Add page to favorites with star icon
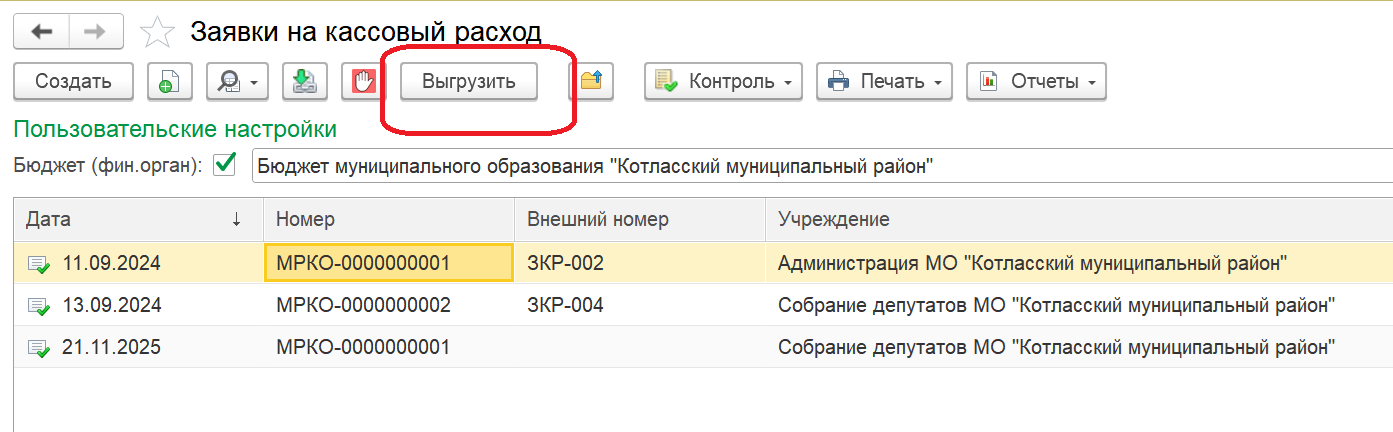1393x432 pixels. [157, 33]
